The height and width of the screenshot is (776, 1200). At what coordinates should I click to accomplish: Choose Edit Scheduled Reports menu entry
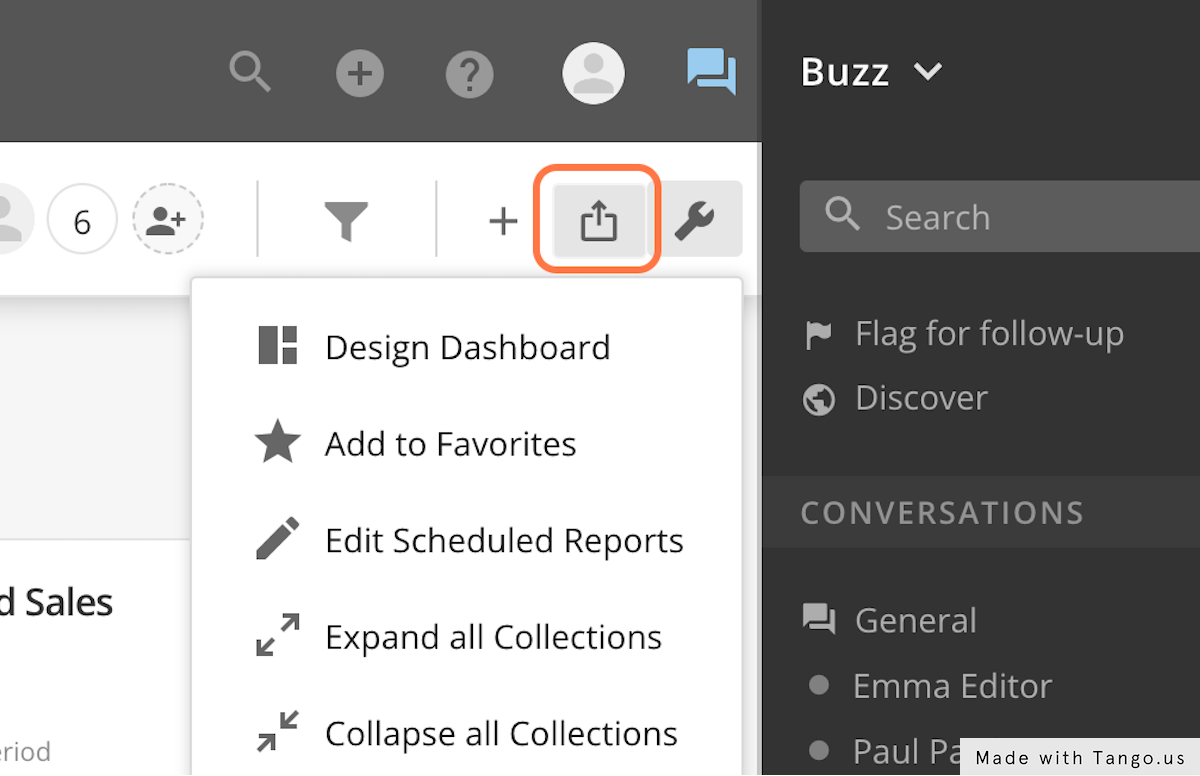pos(504,540)
